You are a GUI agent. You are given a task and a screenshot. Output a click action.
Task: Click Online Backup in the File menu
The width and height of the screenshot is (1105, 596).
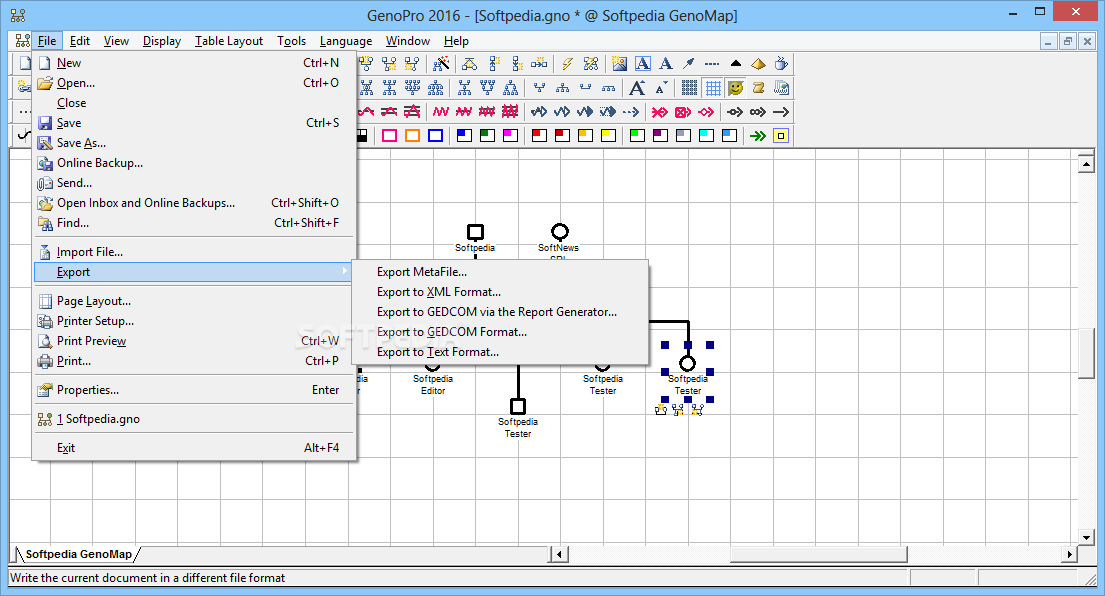(x=193, y=163)
